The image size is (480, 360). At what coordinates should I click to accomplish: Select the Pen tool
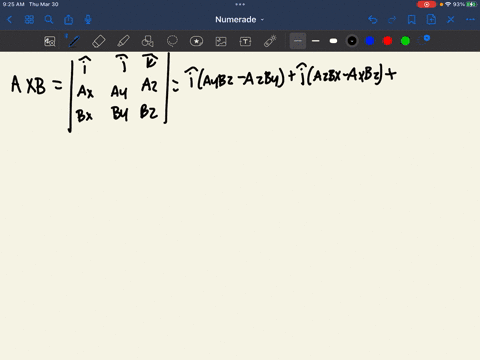point(73,41)
